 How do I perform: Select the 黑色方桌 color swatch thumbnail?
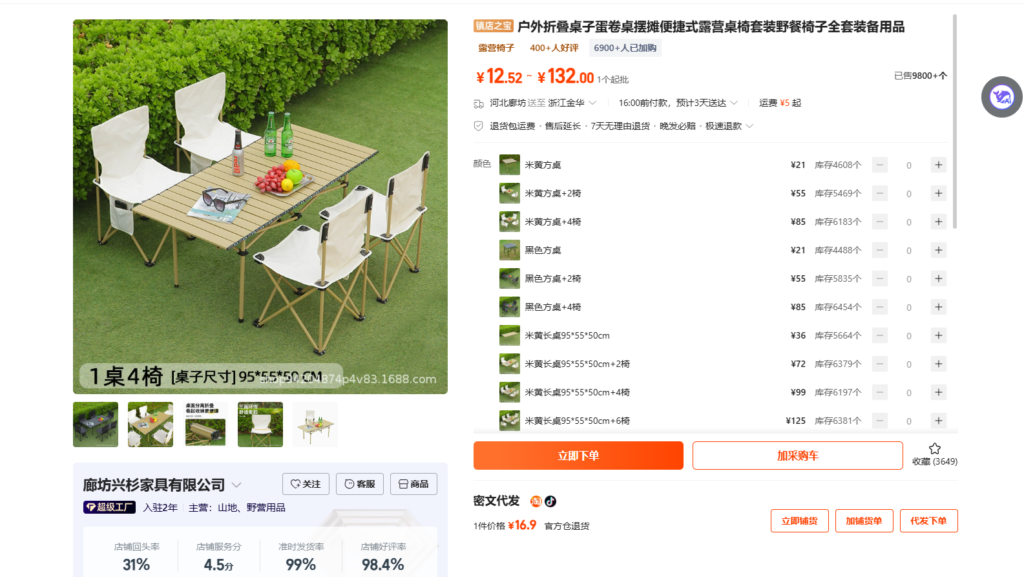(x=509, y=250)
